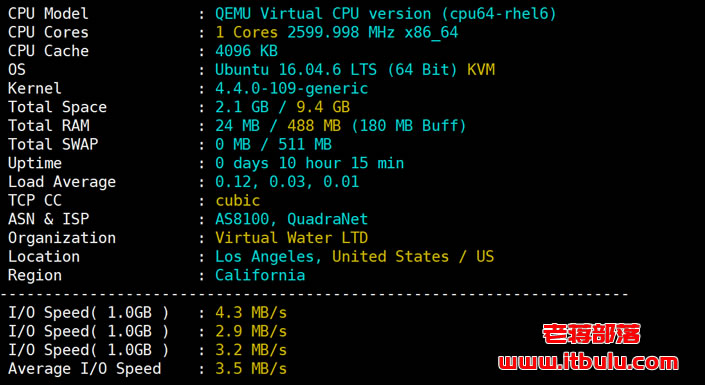Click the '511 MB' swap value
The height and width of the screenshot is (385, 705).
305,145
